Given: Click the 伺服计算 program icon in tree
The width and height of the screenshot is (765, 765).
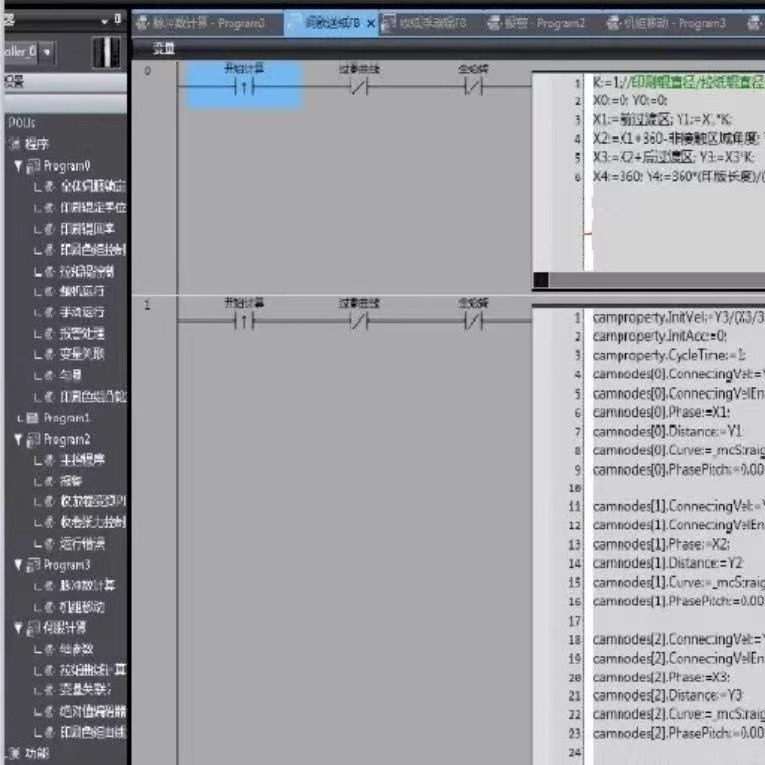Looking at the screenshot, I should (x=33, y=628).
